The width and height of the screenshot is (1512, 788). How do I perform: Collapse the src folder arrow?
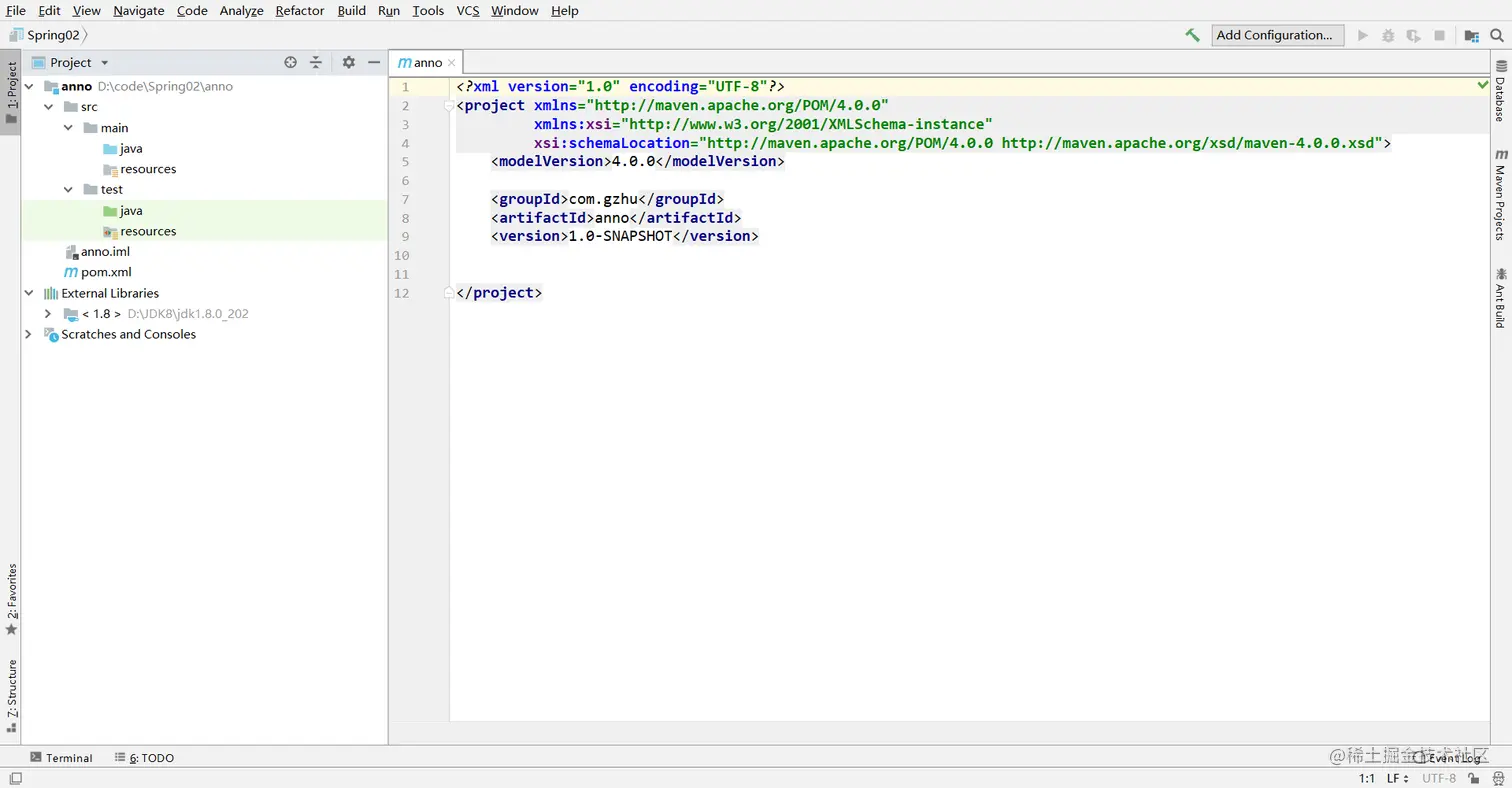point(48,107)
